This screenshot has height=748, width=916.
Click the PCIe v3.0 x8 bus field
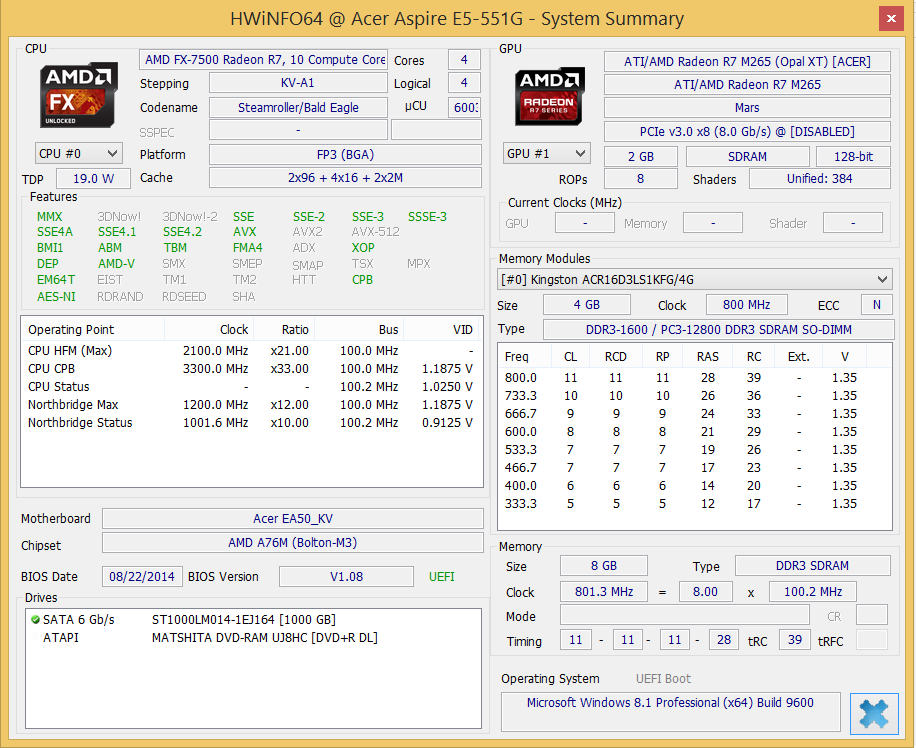747,131
